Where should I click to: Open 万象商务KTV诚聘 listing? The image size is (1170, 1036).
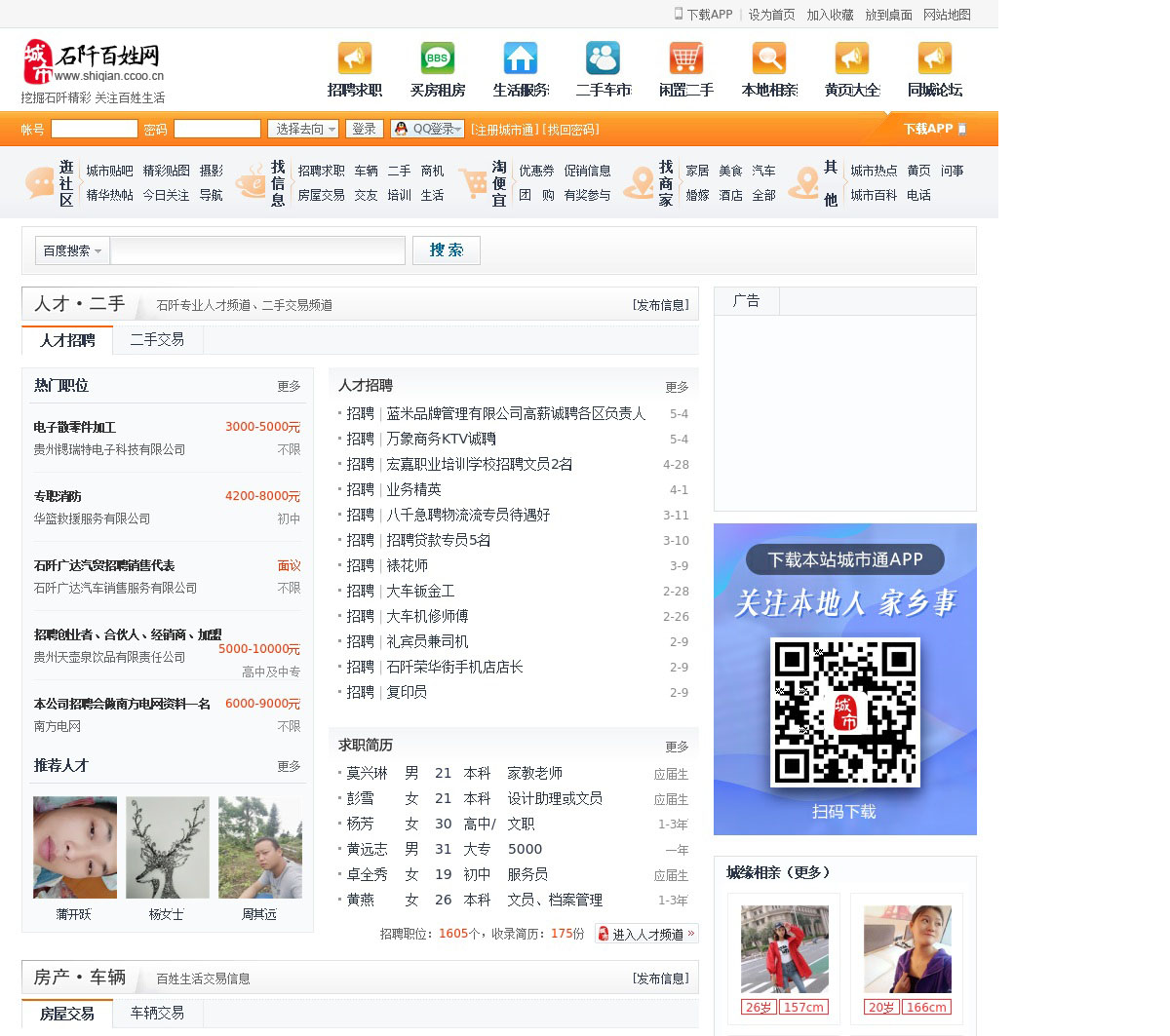441,440
